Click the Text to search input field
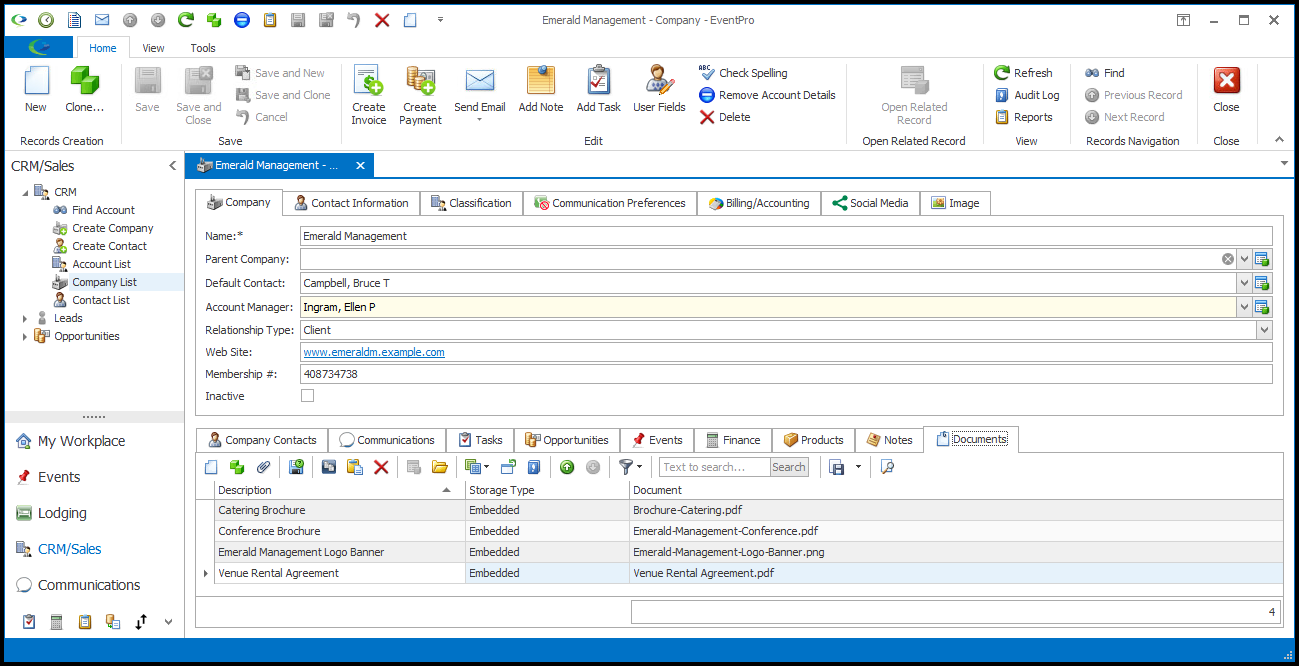Viewport: 1299px width, 666px height. 714,467
